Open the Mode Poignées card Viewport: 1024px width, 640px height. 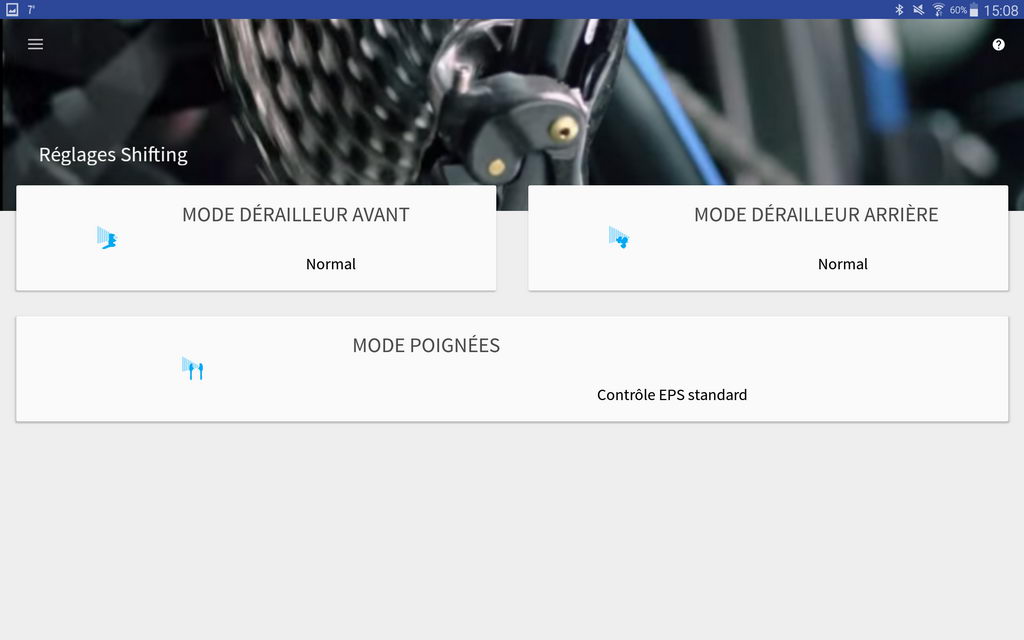click(512, 369)
